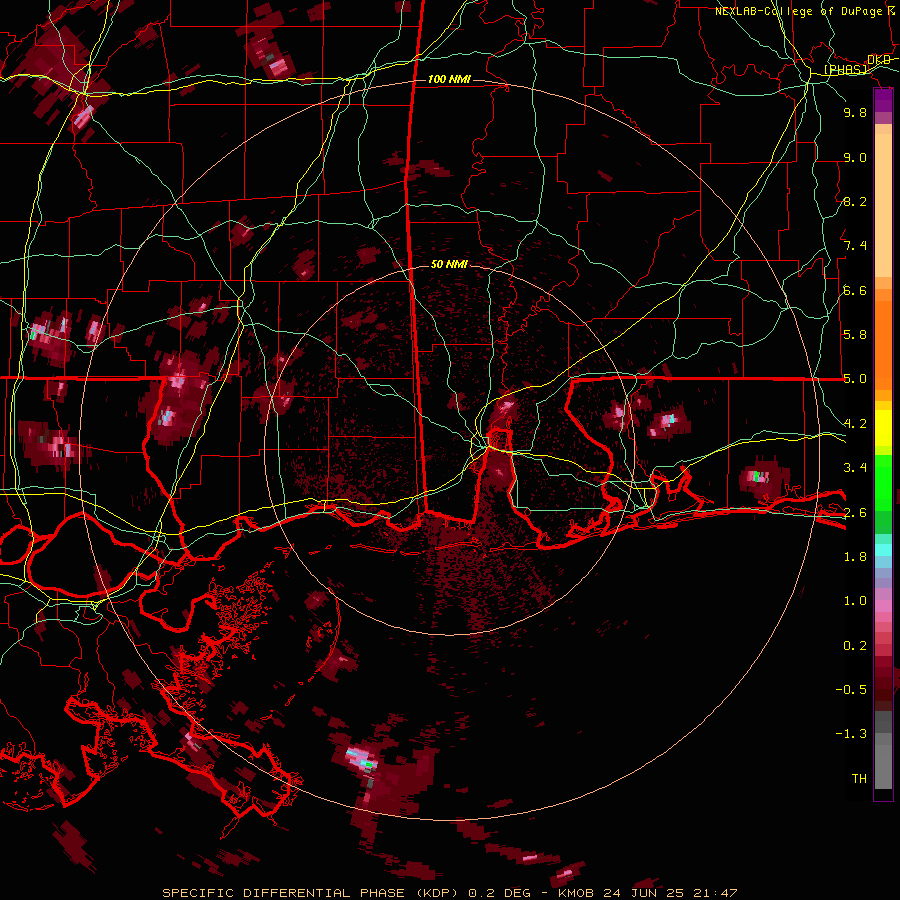Image resolution: width=900 pixels, height=900 pixels.
Task: Click the 1.8 scale value
Action: [855, 557]
